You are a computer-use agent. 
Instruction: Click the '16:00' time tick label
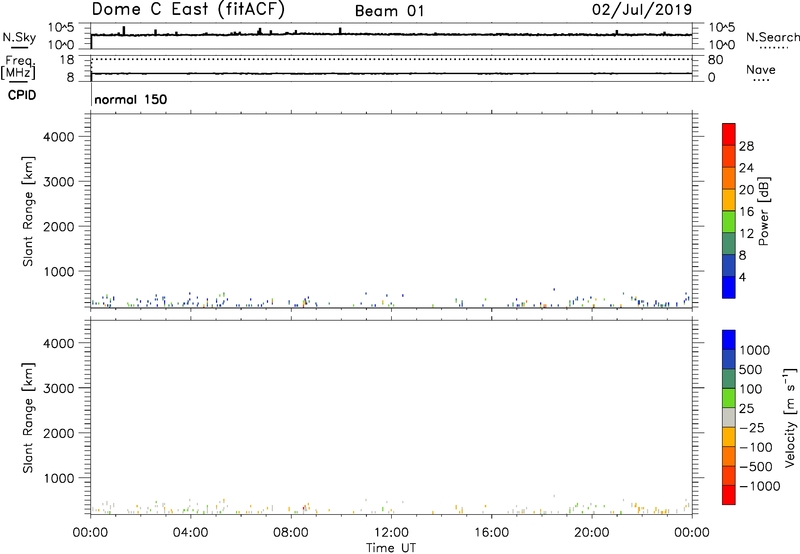[492, 533]
